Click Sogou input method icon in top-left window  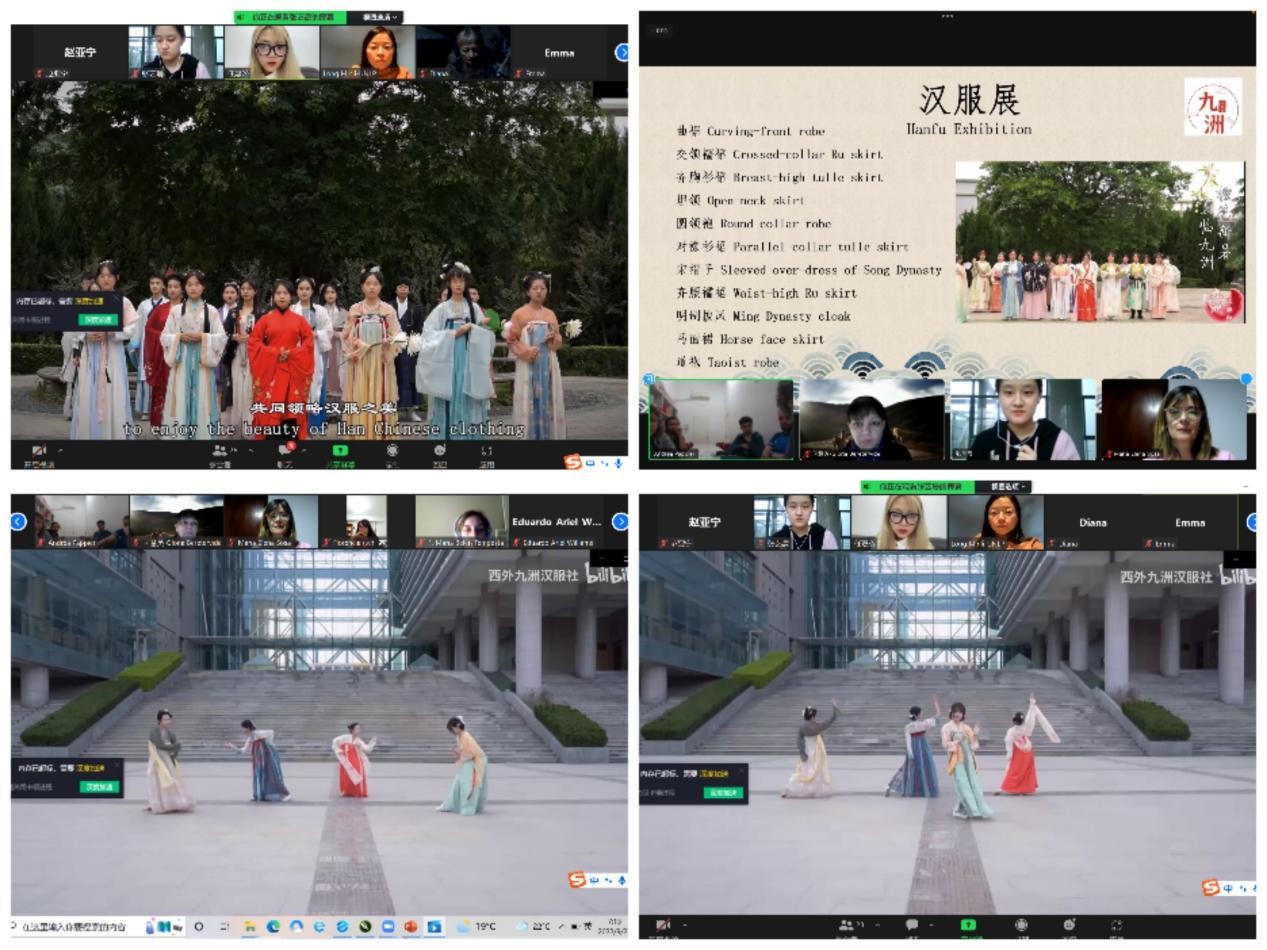tap(573, 462)
